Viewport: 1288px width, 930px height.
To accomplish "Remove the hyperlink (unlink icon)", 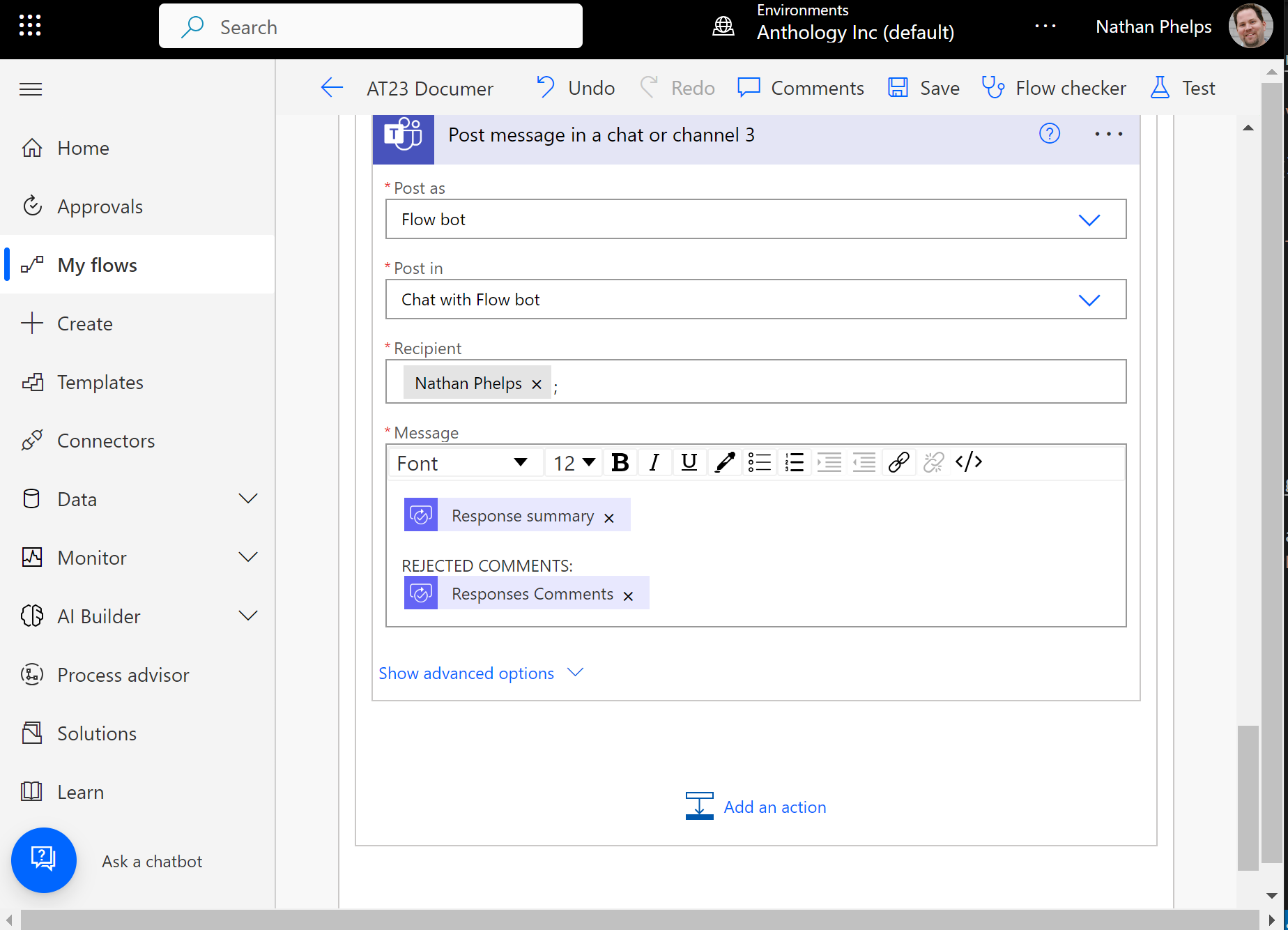I will (x=934, y=462).
